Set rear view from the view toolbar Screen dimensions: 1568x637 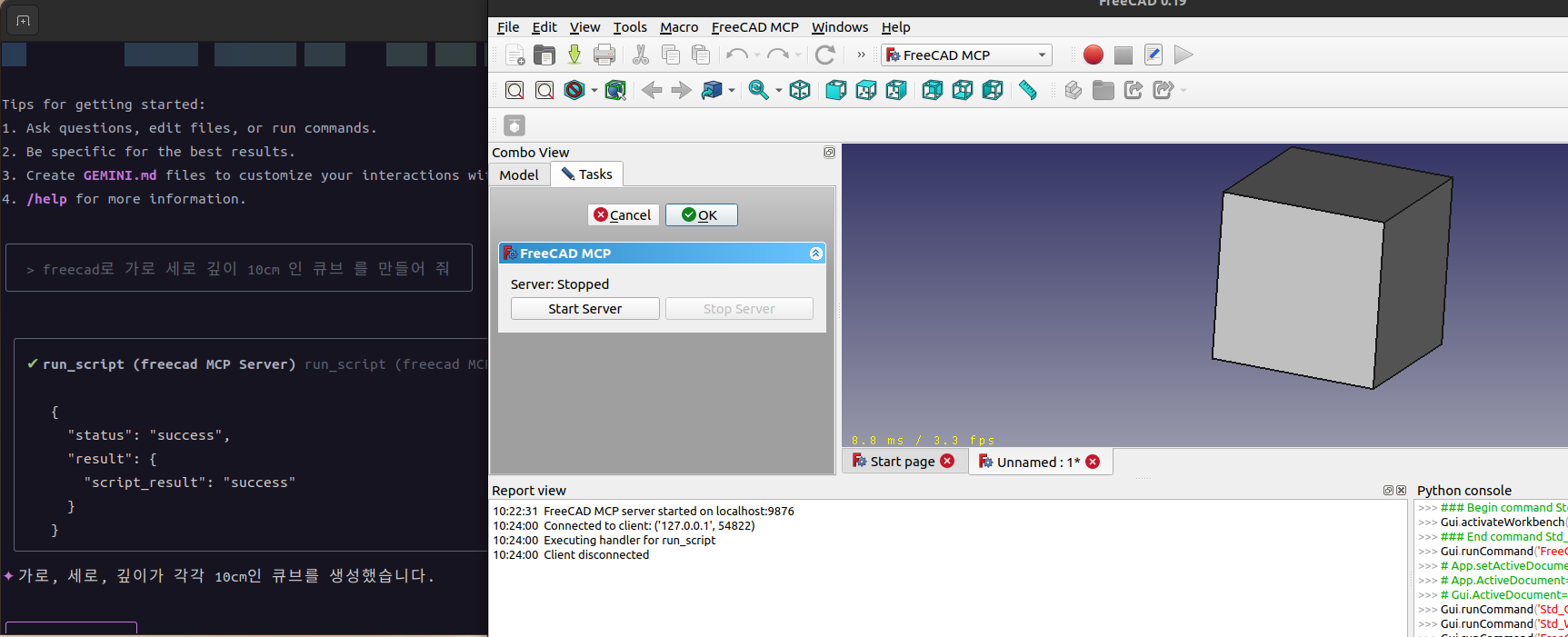[x=933, y=90]
